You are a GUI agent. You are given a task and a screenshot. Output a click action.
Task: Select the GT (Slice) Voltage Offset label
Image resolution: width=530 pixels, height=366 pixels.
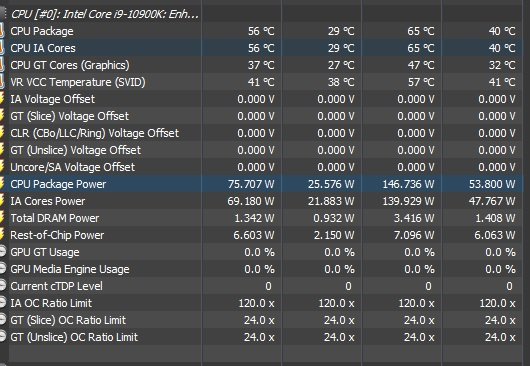[70, 116]
